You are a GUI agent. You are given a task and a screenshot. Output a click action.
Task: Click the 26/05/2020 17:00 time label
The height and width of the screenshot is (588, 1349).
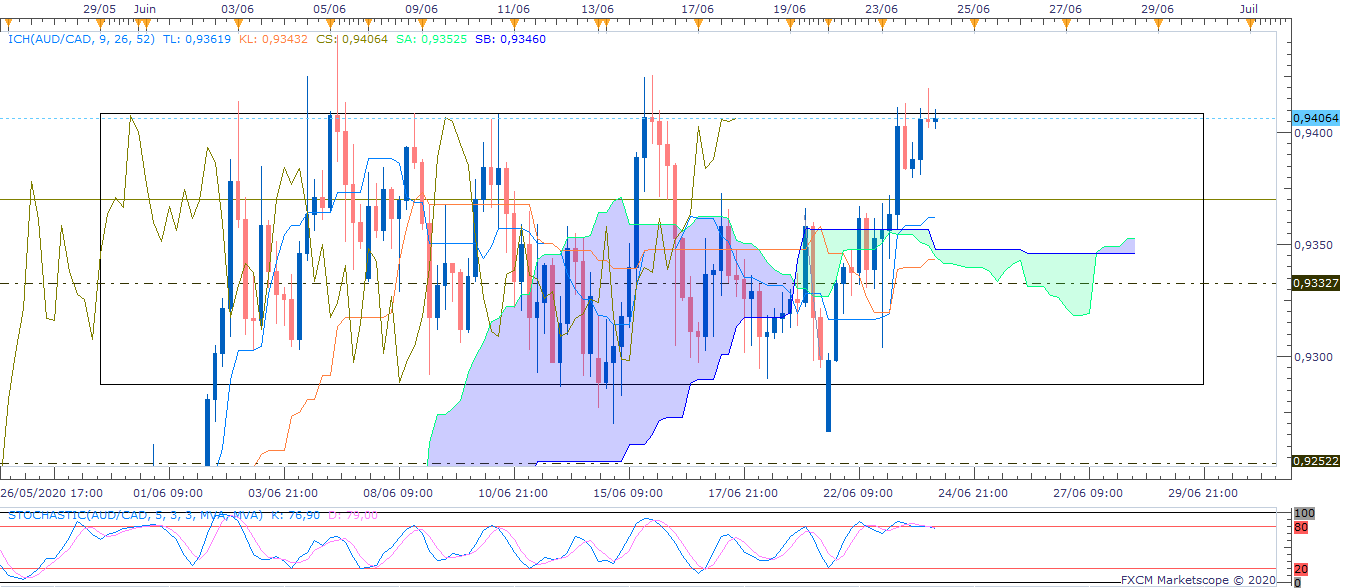[49, 492]
